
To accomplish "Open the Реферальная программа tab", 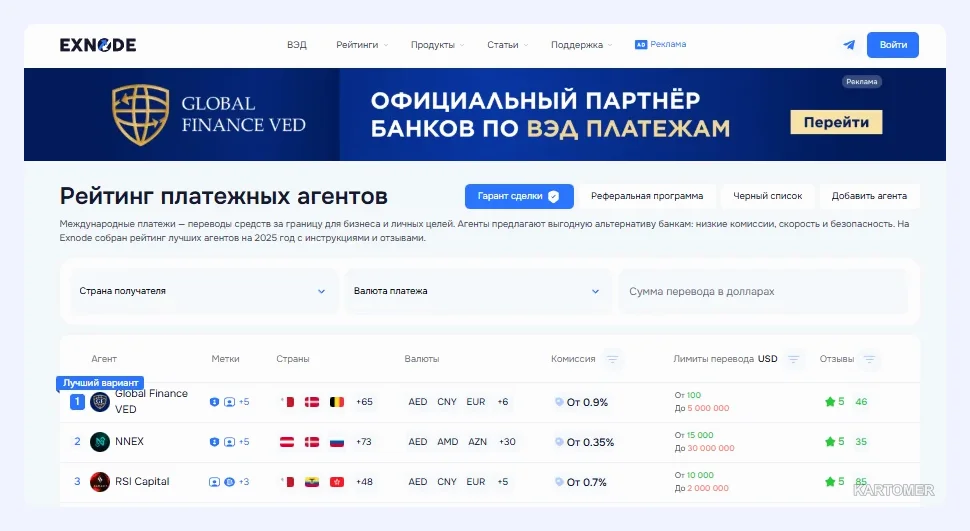I will [647, 196].
